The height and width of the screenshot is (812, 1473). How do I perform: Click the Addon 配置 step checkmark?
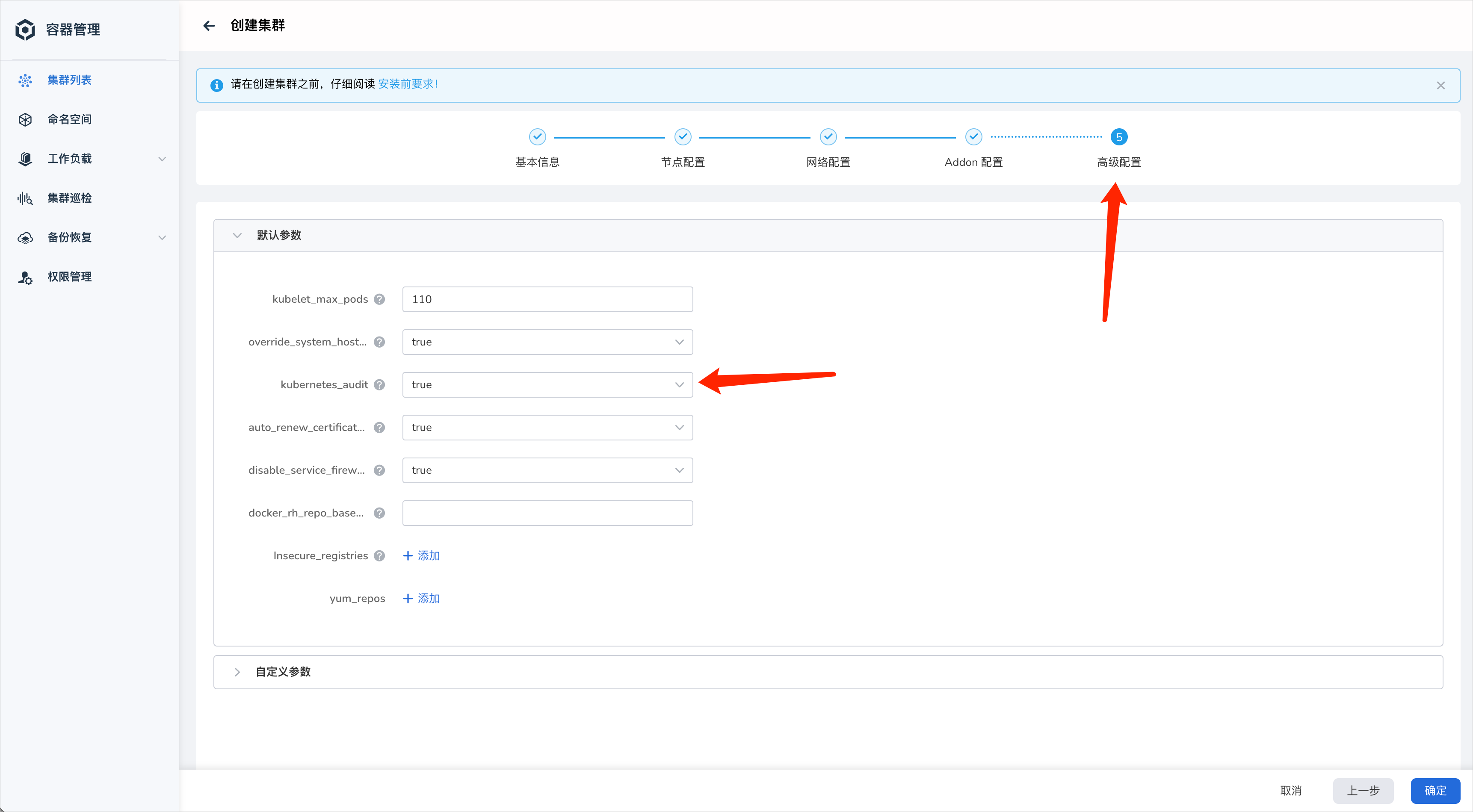973,137
